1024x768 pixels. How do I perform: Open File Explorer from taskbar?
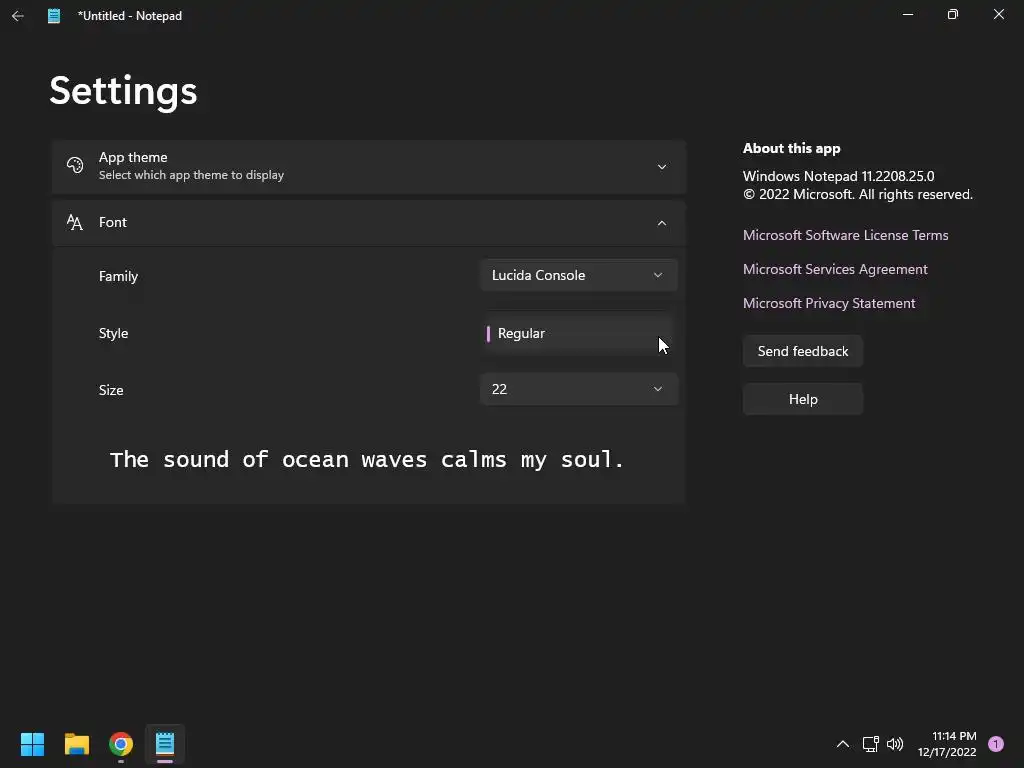(76, 744)
